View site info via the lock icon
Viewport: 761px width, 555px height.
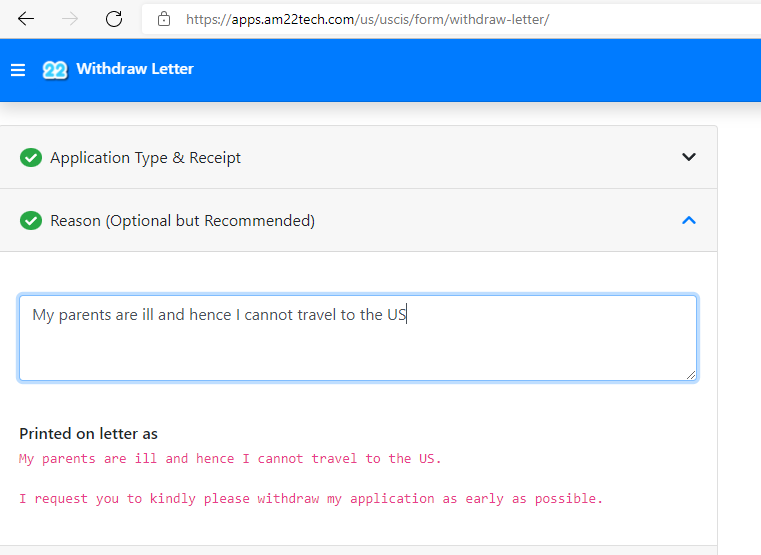pyautogui.click(x=164, y=19)
